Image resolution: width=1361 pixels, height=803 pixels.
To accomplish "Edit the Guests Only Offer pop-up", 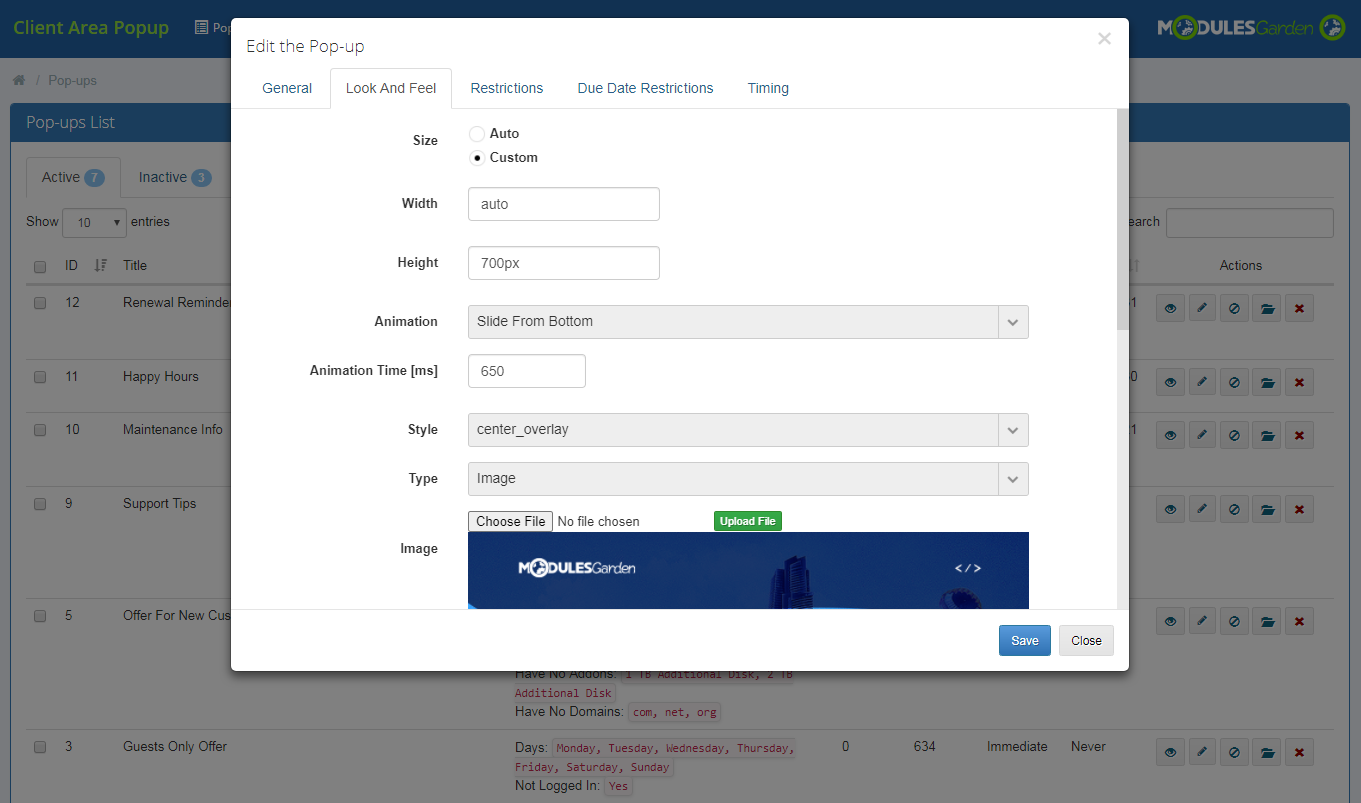I will coord(1202,752).
